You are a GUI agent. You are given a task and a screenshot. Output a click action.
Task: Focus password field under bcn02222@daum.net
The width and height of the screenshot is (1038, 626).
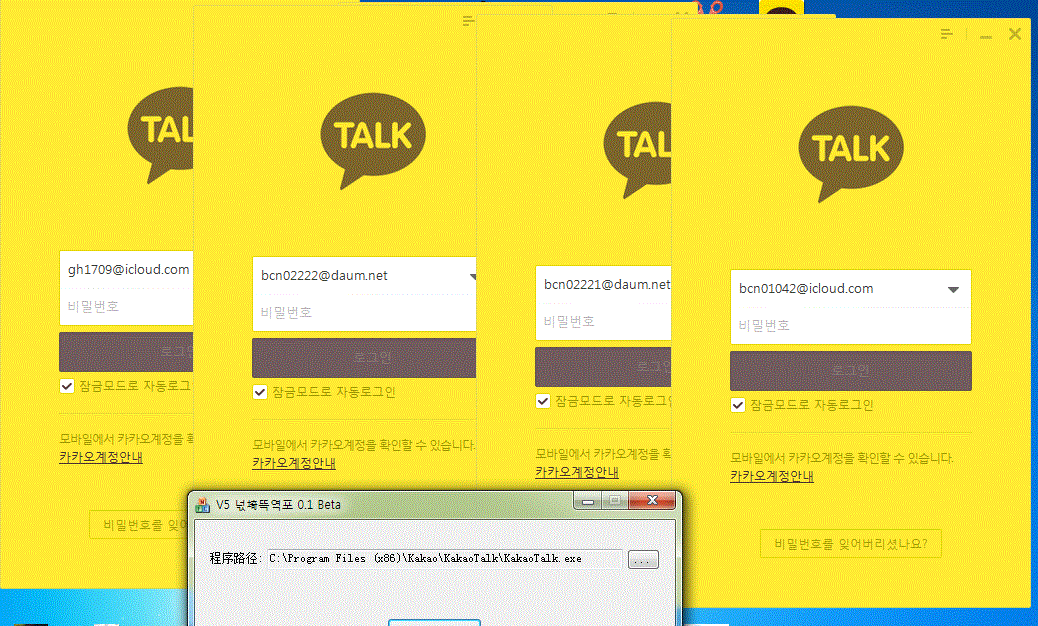point(364,312)
